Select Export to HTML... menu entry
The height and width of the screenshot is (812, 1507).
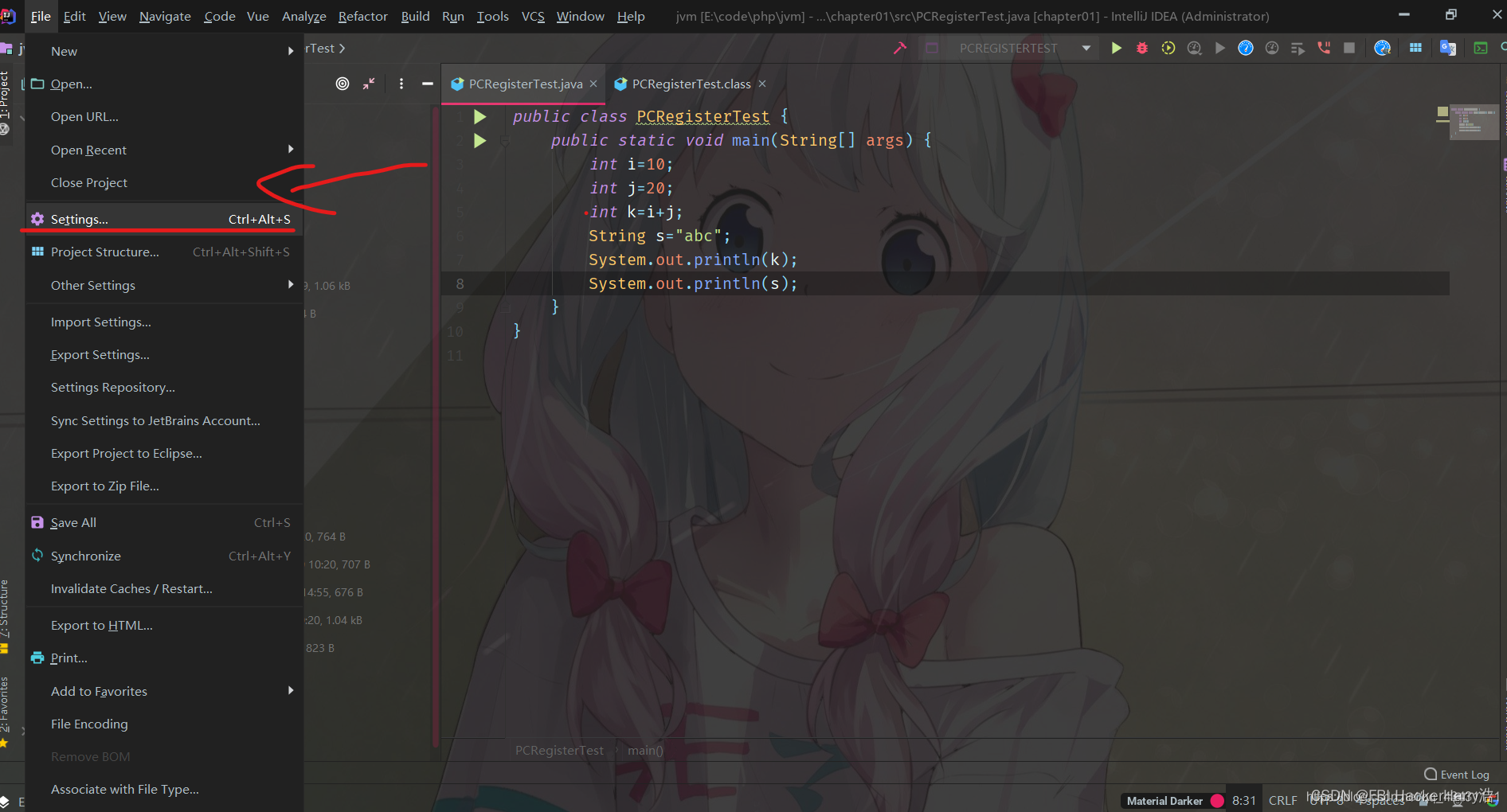pyautogui.click(x=164, y=625)
